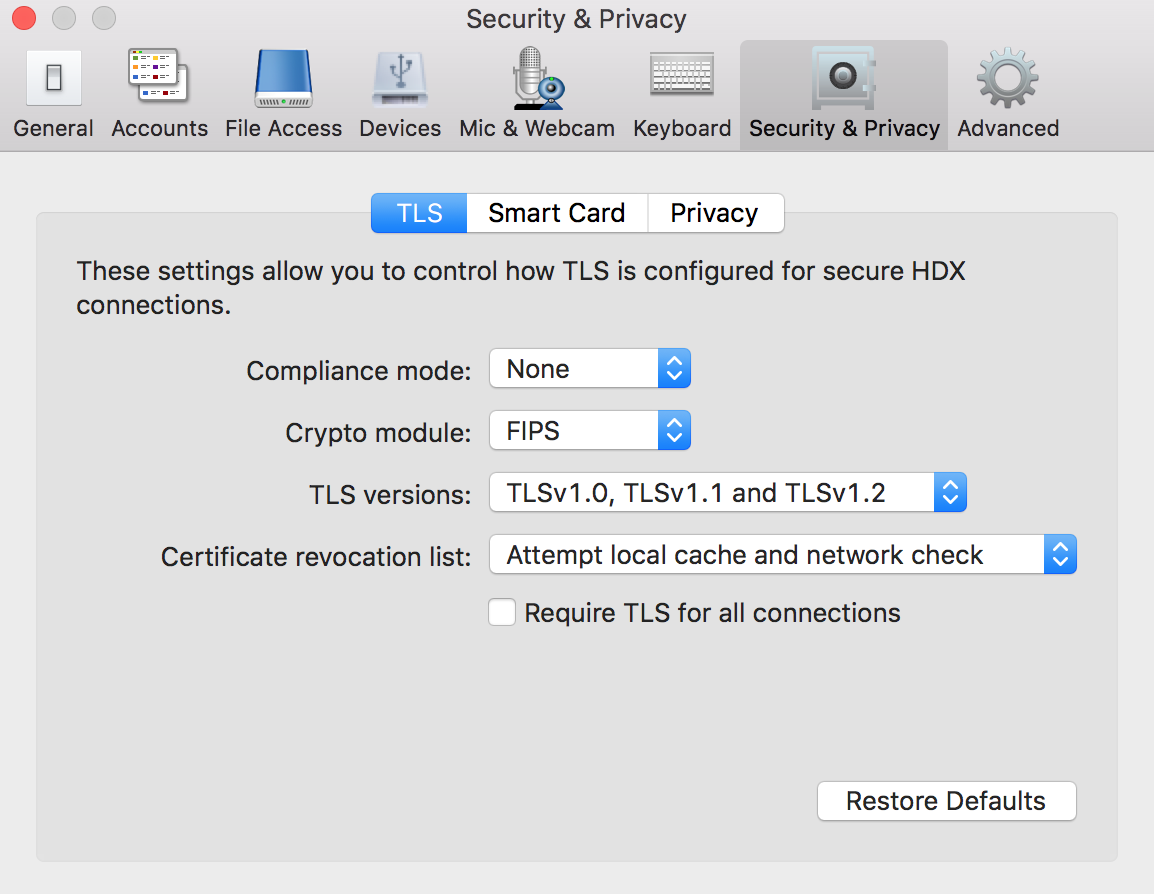Select the TLS tab
This screenshot has height=894, width=1154.
[419, 213]
